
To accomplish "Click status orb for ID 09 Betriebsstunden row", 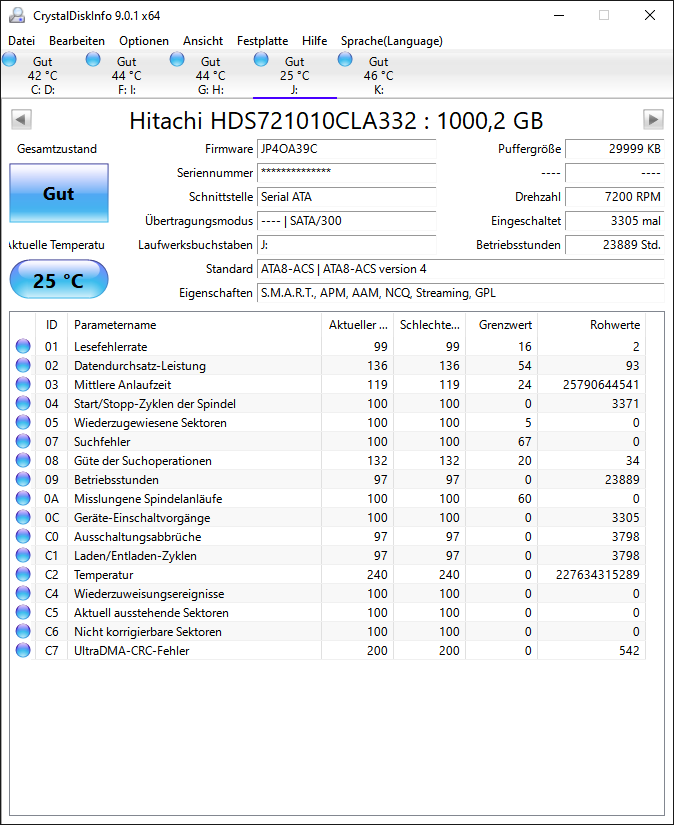I will click(x=23, y=479).
